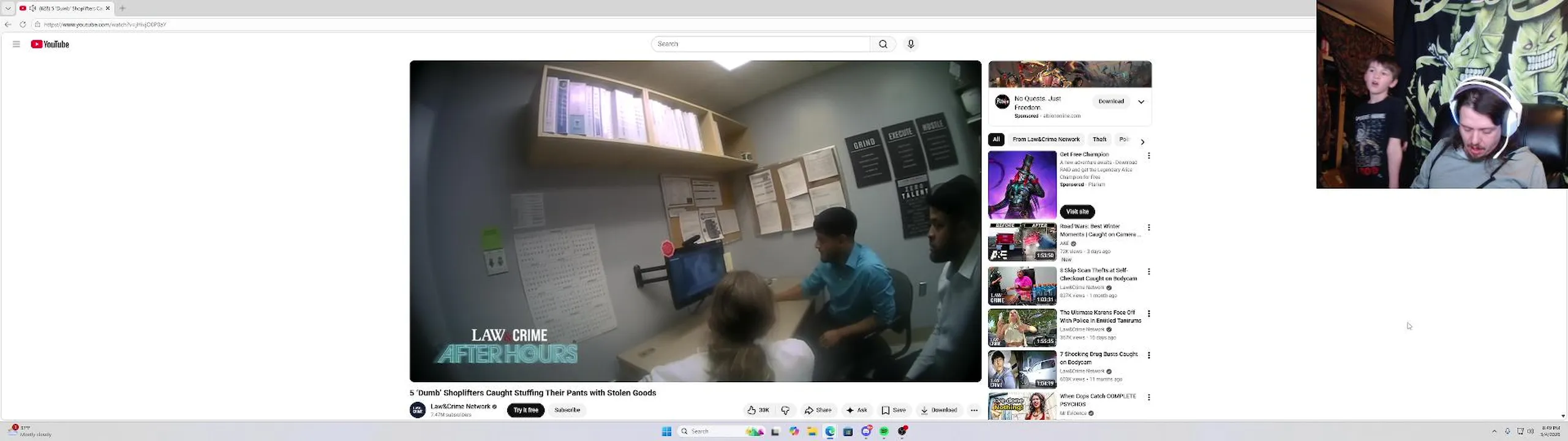This screenshot has width=1568, height=441.
Task: Select the All filter chip
Action: (996, 140)
